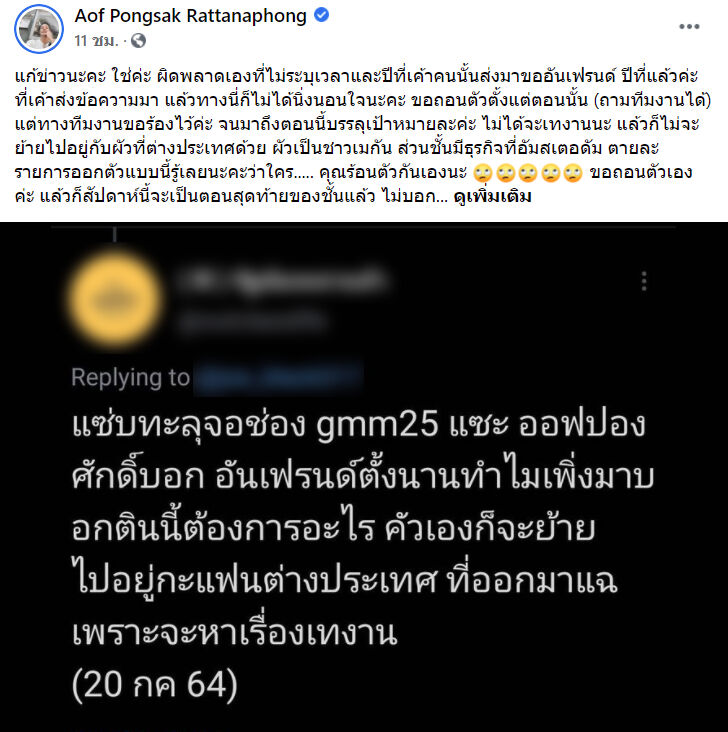This screenshot has height=732, width=728.
Task: Open the Aof Pongsak Rattanaphong profile link
Action: pyautogui.click(x=191, y=16)
